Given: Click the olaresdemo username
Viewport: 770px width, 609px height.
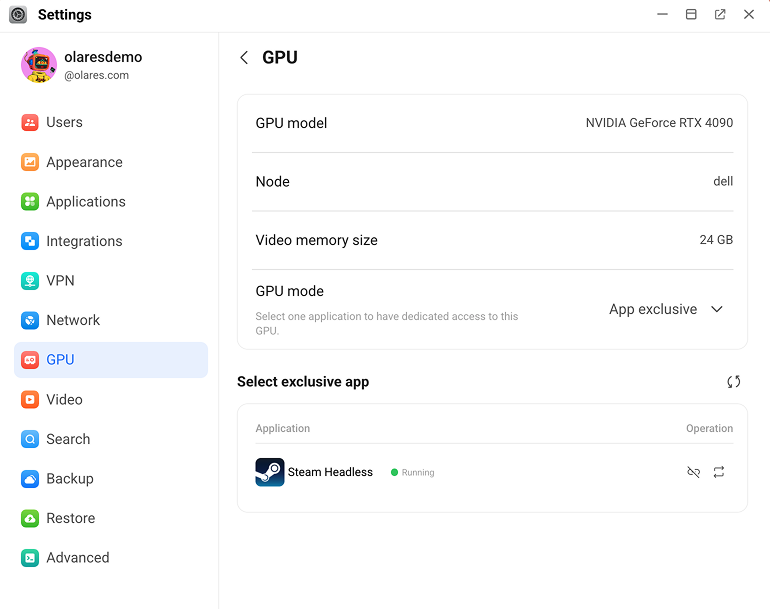Looking at the screenshot, I should [x=103, y=57].
